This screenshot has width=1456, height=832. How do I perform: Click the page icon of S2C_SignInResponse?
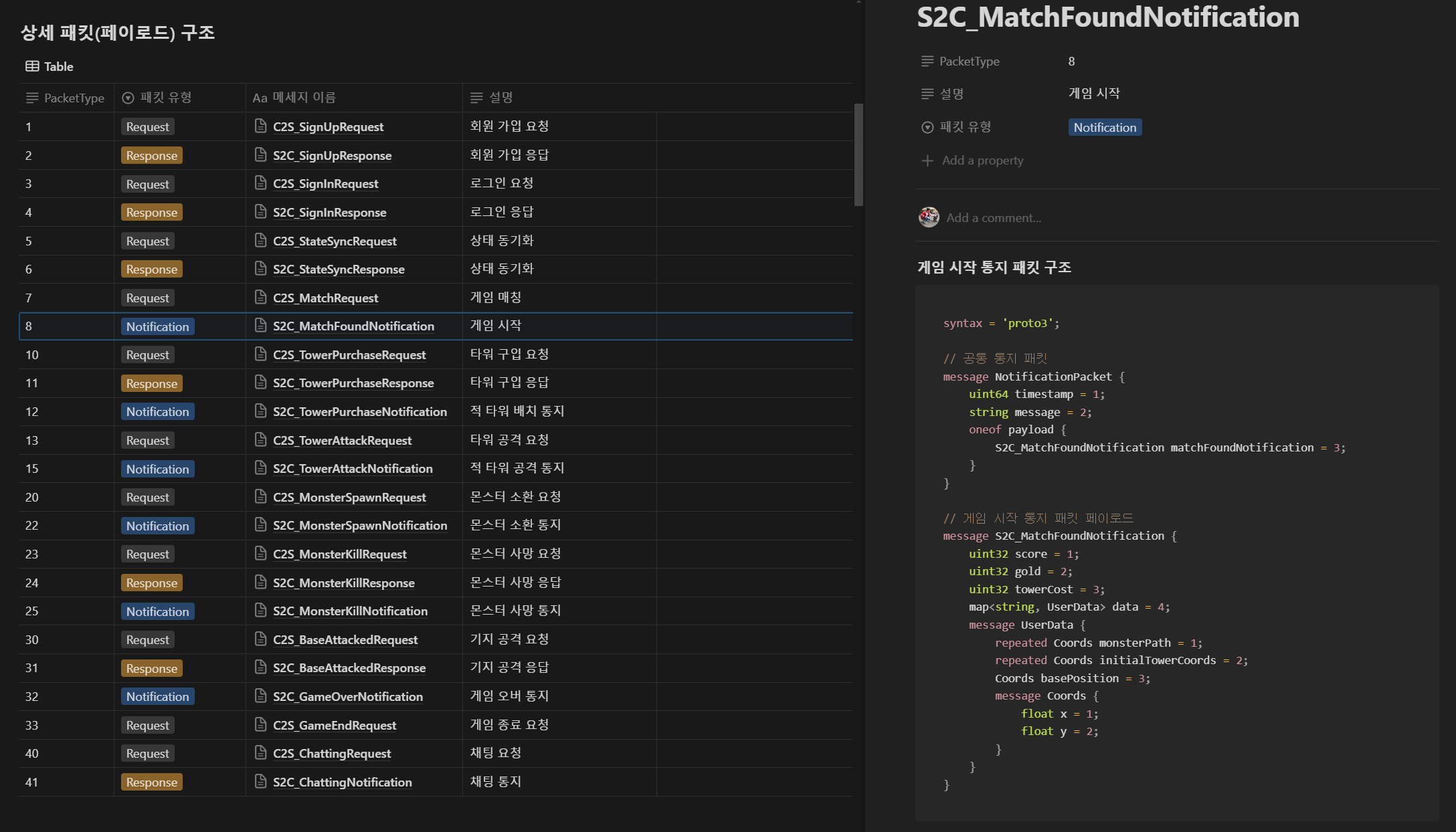pos(261,211)
